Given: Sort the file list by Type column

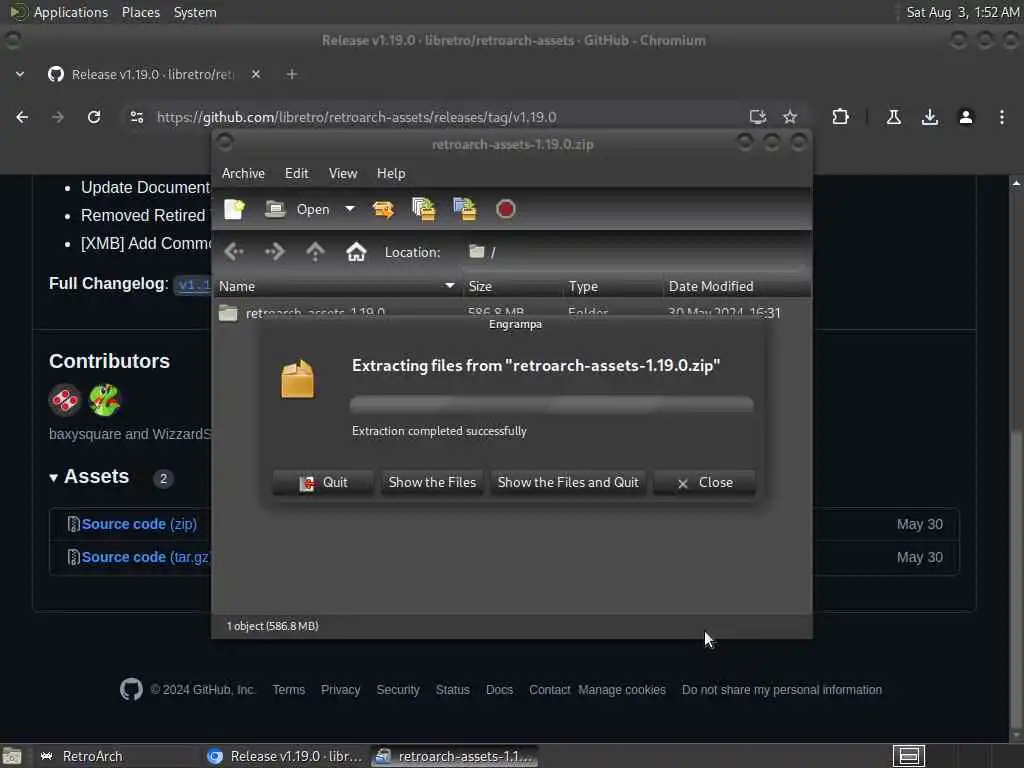Looking at the screenshot, I should pyautogui.click(x=613, y=286).
